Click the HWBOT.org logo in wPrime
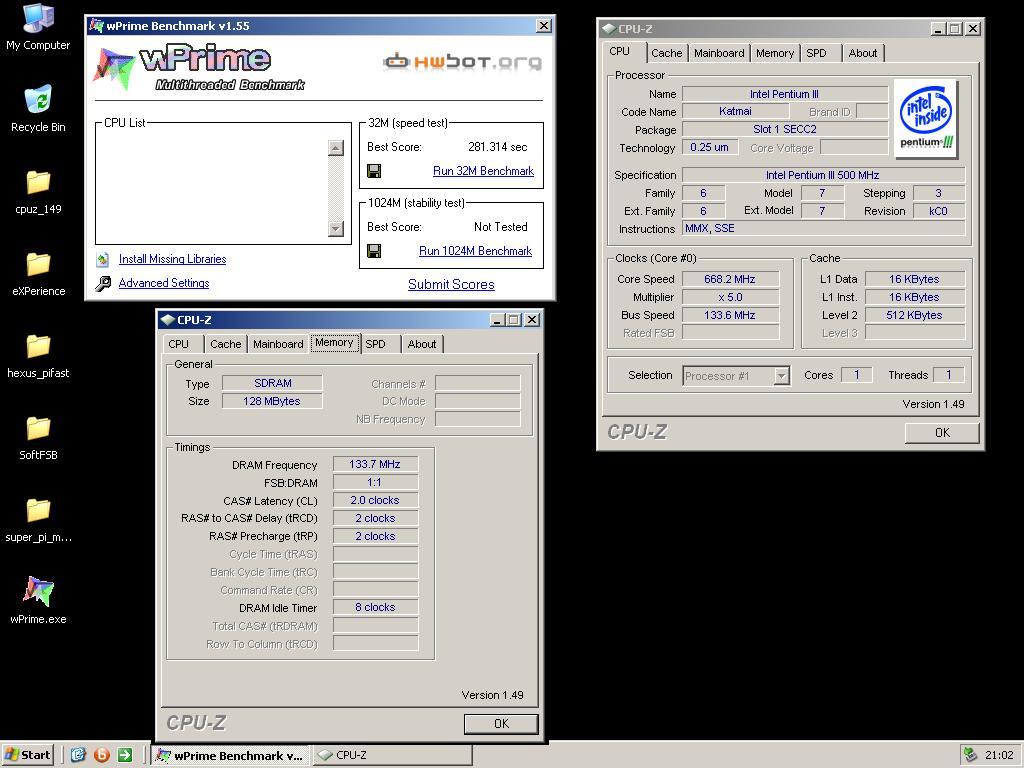 click(x=462, y=61)
